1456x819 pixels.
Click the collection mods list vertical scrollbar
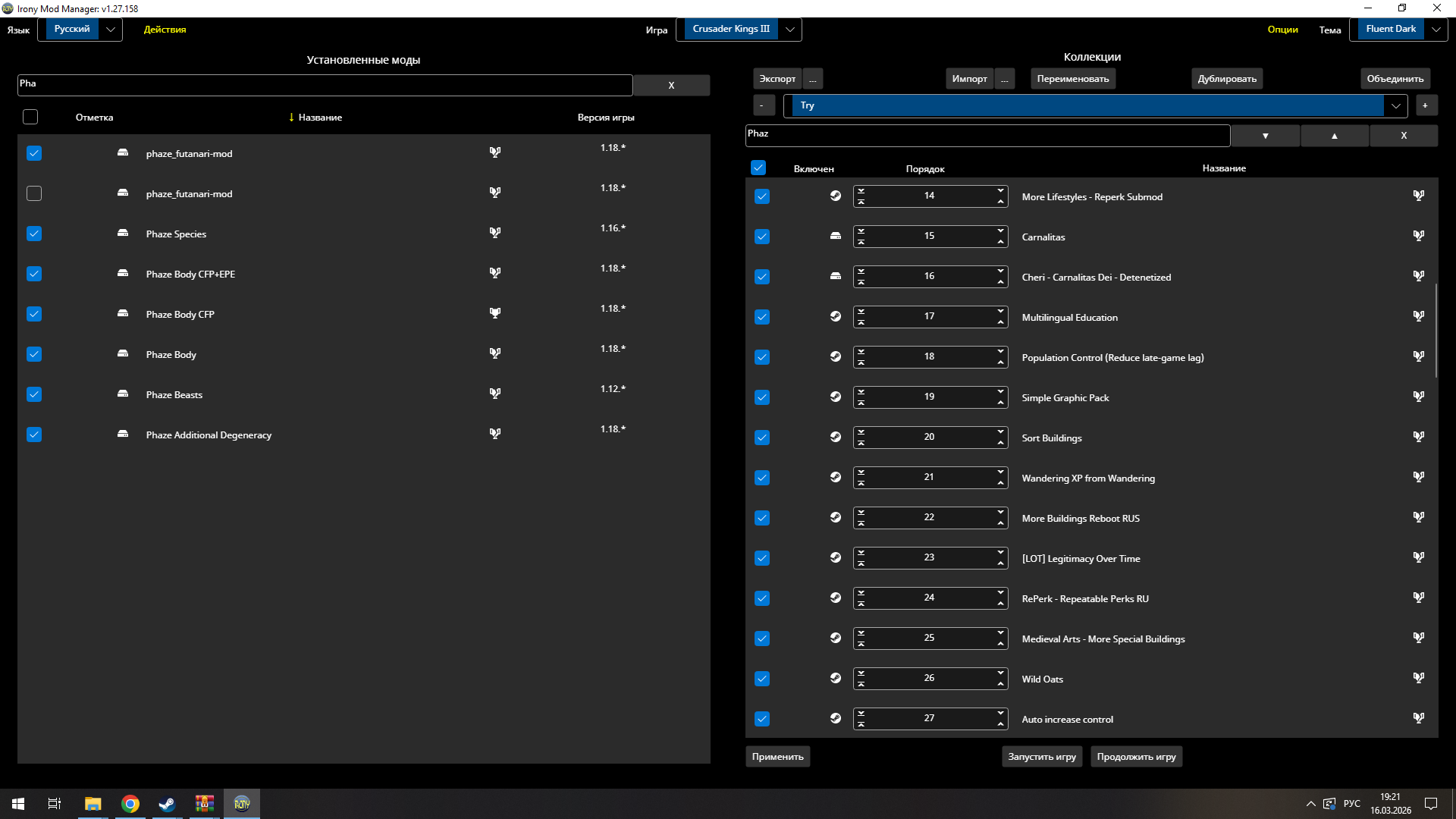click(x=1436, y=331)
